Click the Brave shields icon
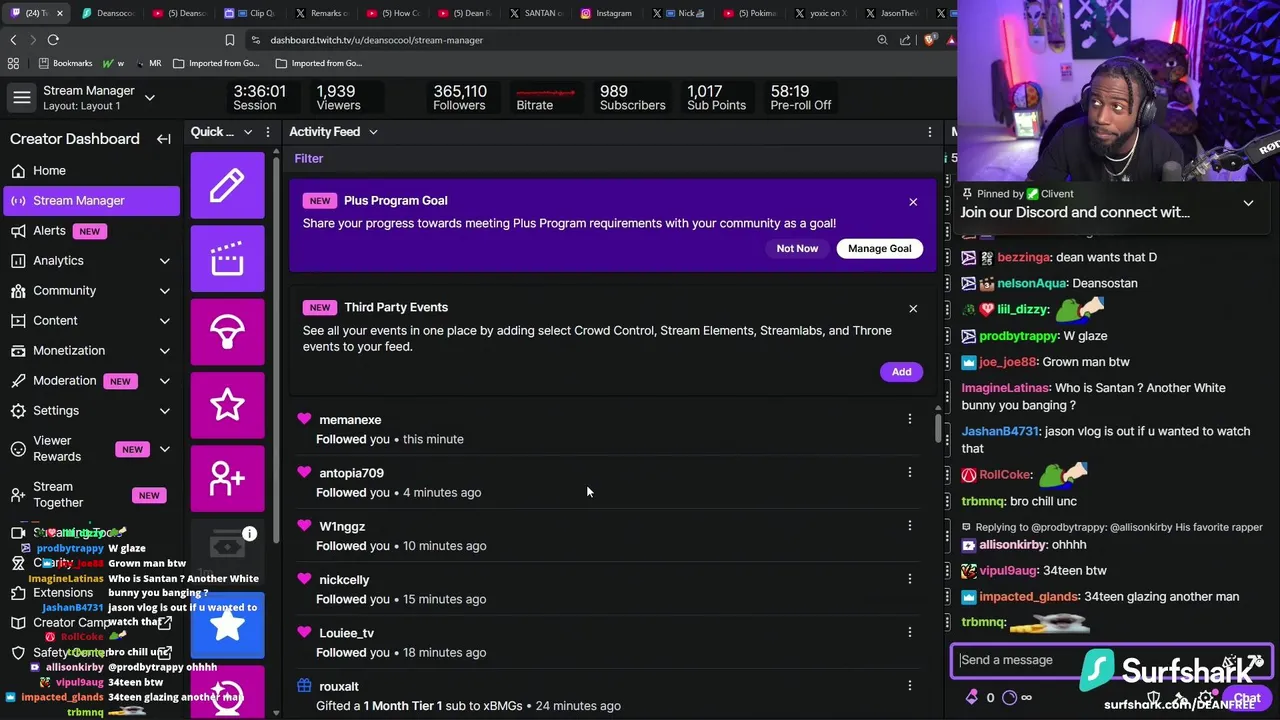1280x720 pixels. coord(931,40)
